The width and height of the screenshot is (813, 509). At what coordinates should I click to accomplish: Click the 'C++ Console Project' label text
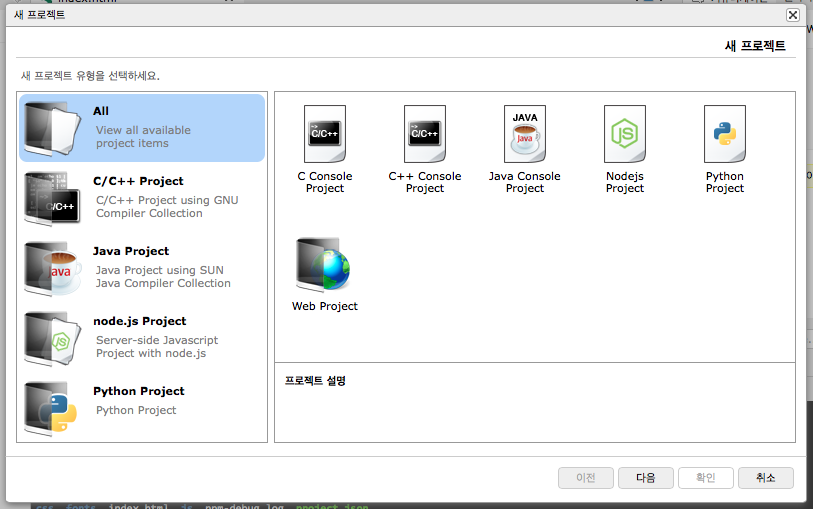click(425, 182)
